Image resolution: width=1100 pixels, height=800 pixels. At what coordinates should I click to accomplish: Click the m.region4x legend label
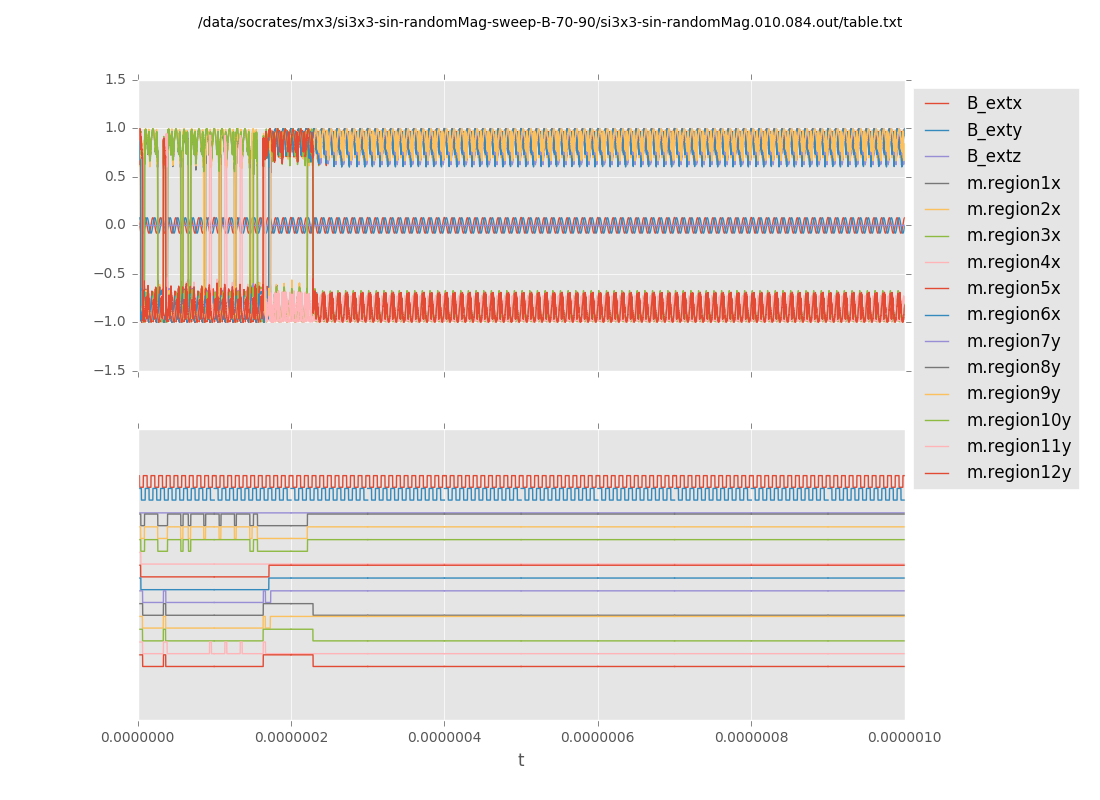[x=1013, y=262]
